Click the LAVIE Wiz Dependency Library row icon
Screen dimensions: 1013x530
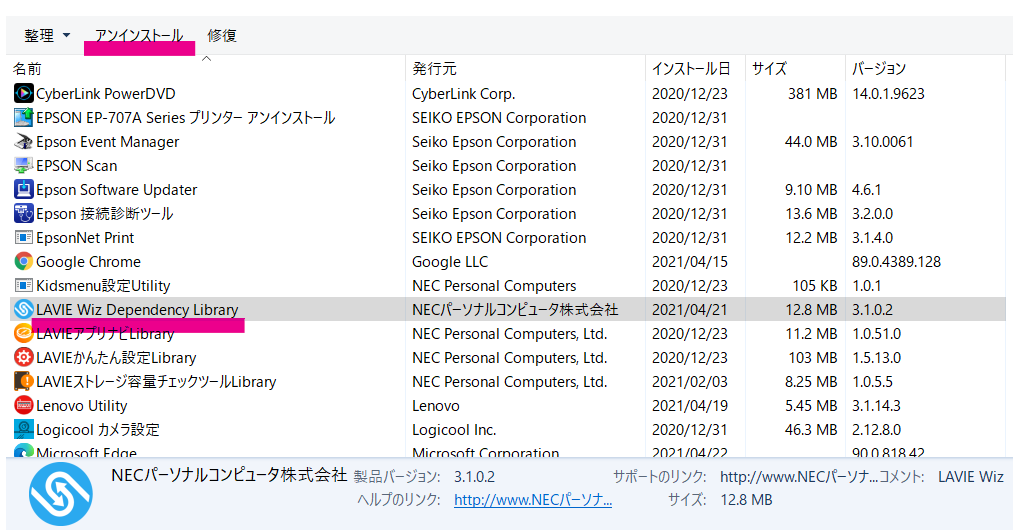click(x=23, y=310)
